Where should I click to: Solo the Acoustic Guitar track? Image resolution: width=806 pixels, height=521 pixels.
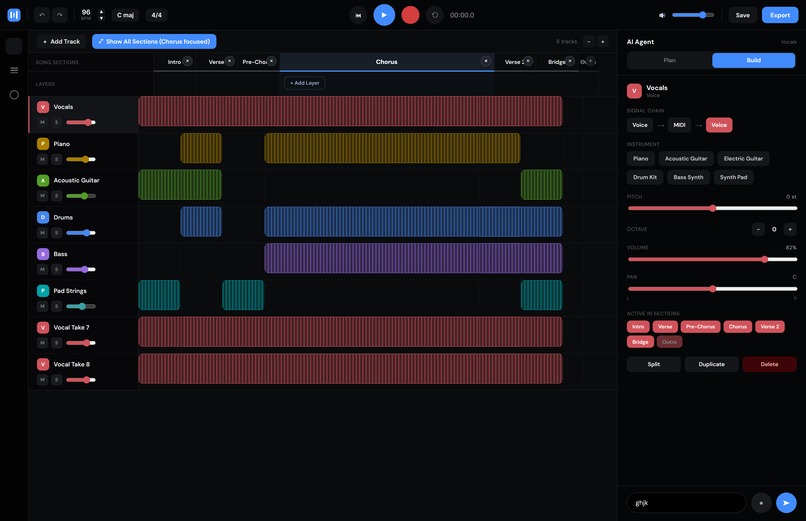tap(57, 196)
